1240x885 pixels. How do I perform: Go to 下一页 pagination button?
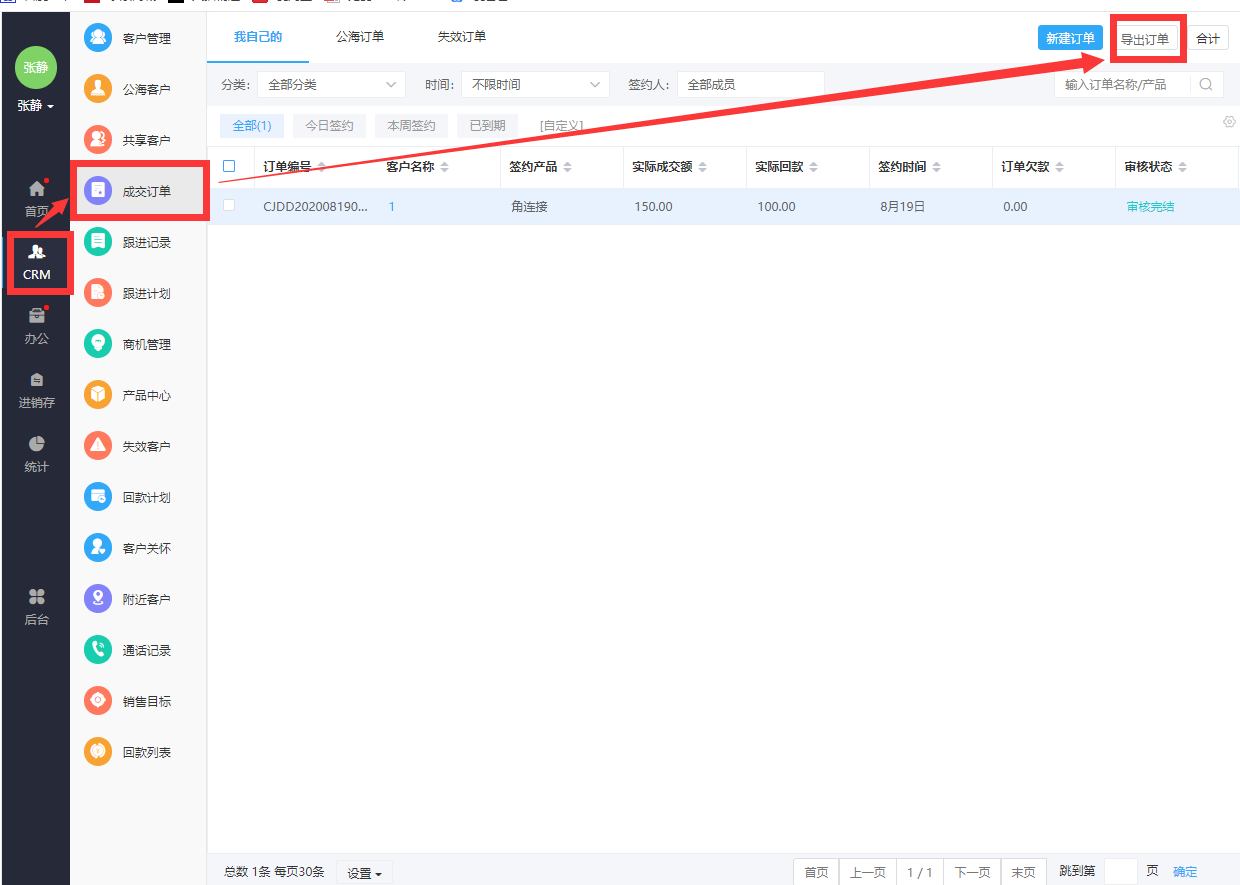(972, 872)
